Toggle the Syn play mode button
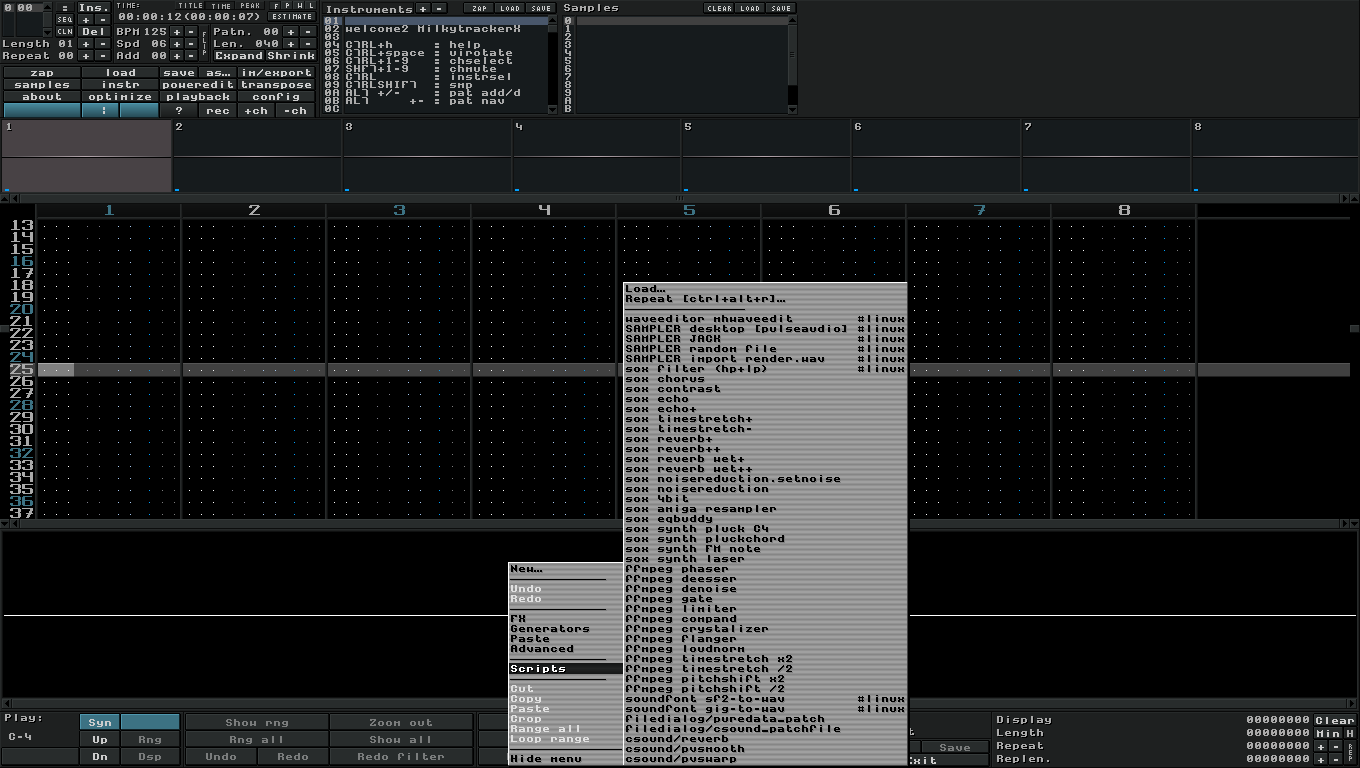This screenshot has height=768, width=1360. (x=100, y=722)
